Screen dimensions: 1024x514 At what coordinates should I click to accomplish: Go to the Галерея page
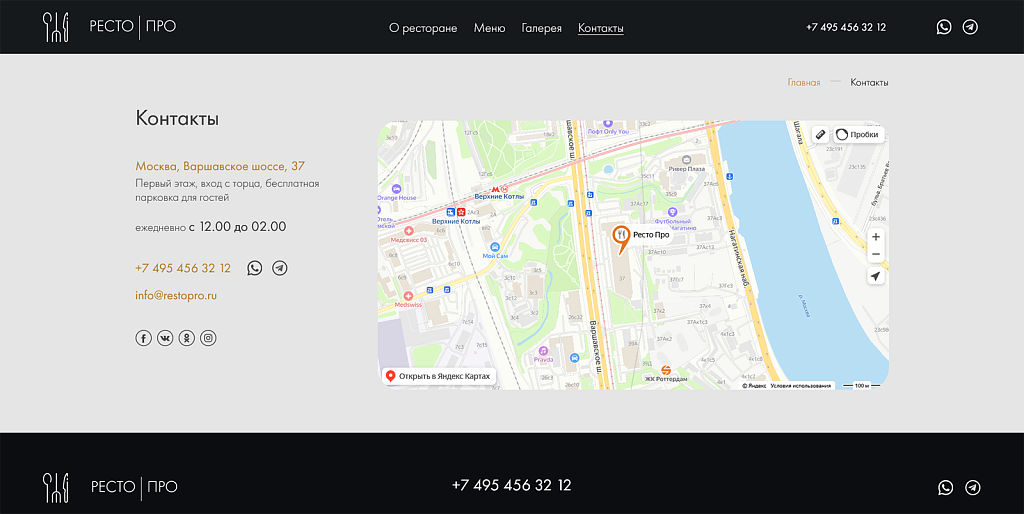click(x=541, y=28)
